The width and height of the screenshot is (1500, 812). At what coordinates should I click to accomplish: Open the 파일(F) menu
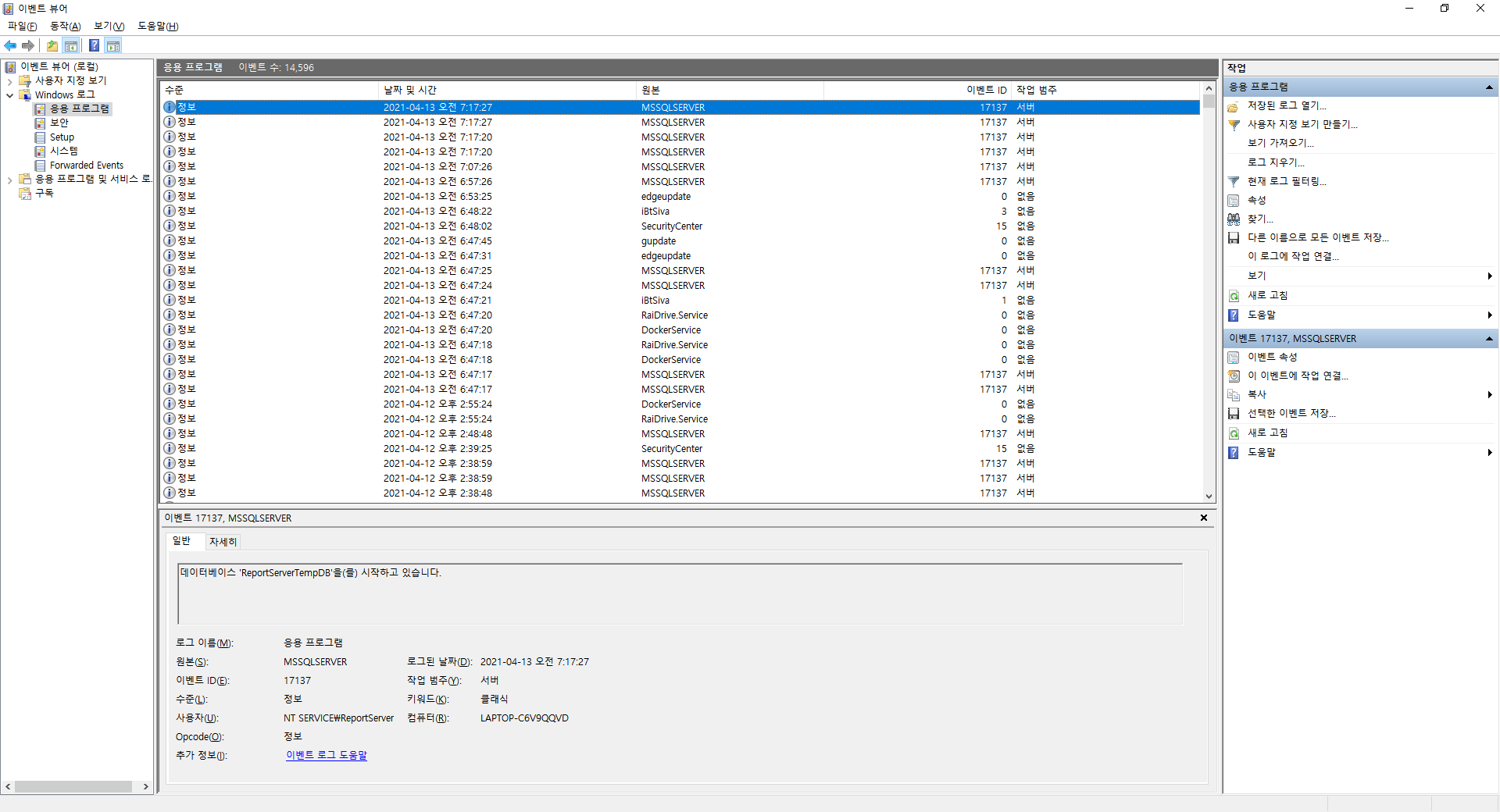pos(22,27)
